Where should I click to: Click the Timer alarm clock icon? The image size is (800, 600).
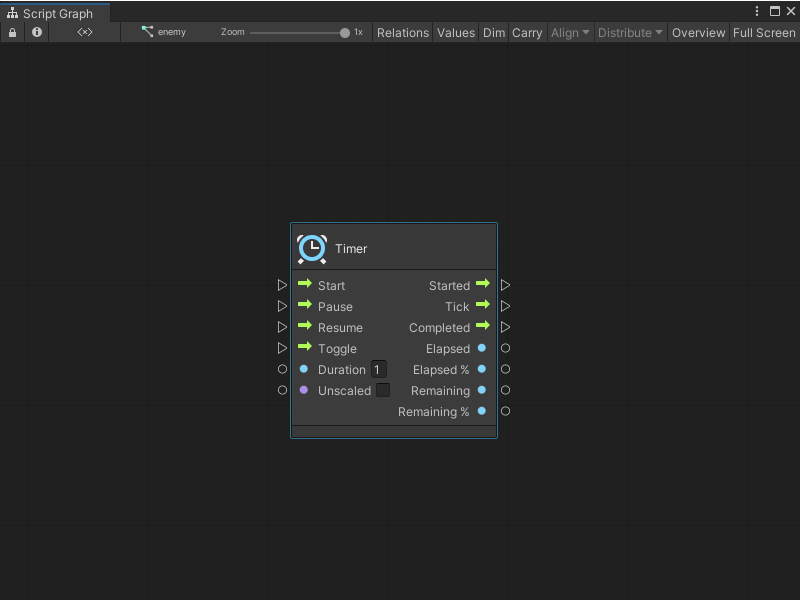311,248
